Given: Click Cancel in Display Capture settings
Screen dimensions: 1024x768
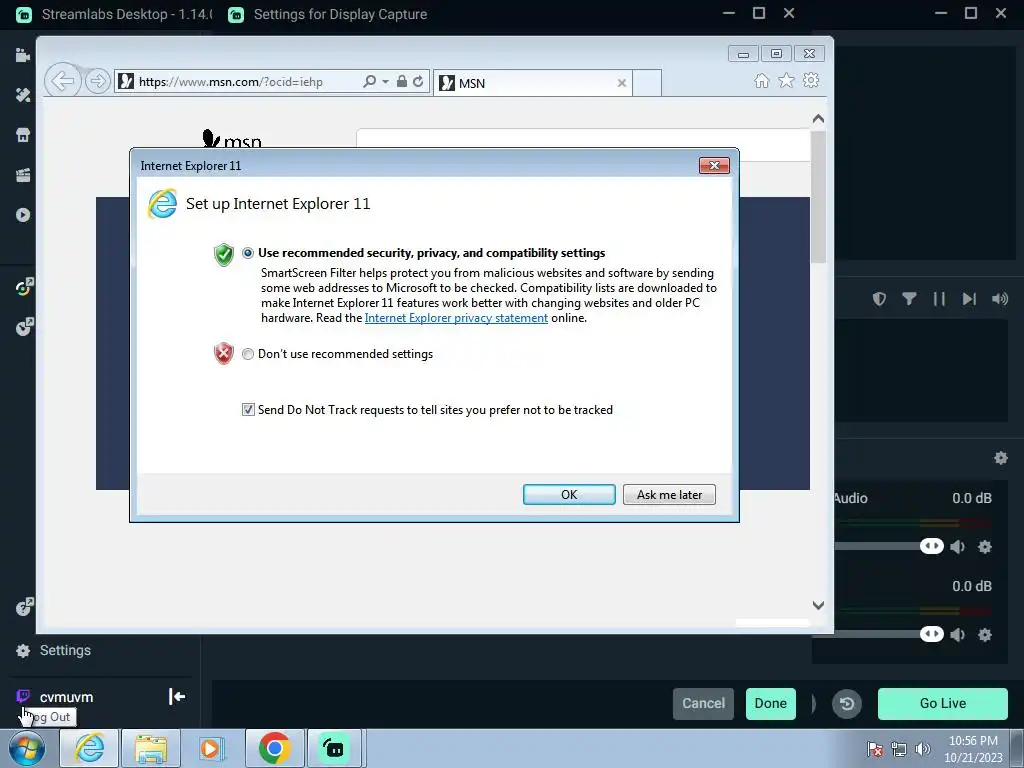Looking at the screenshot, I should (x=703, y=704).
